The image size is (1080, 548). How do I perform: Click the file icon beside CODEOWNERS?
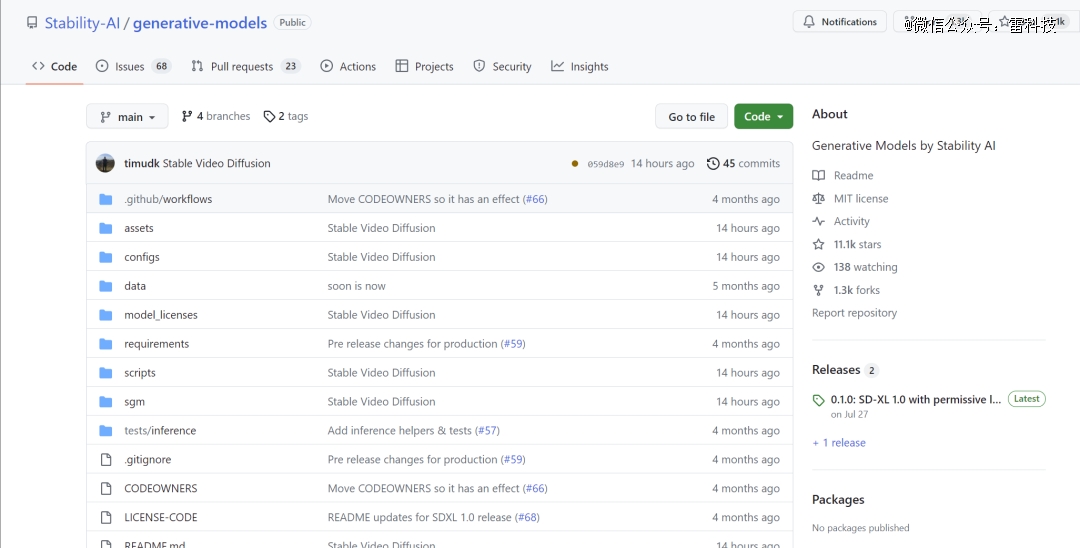click(106, 488)
